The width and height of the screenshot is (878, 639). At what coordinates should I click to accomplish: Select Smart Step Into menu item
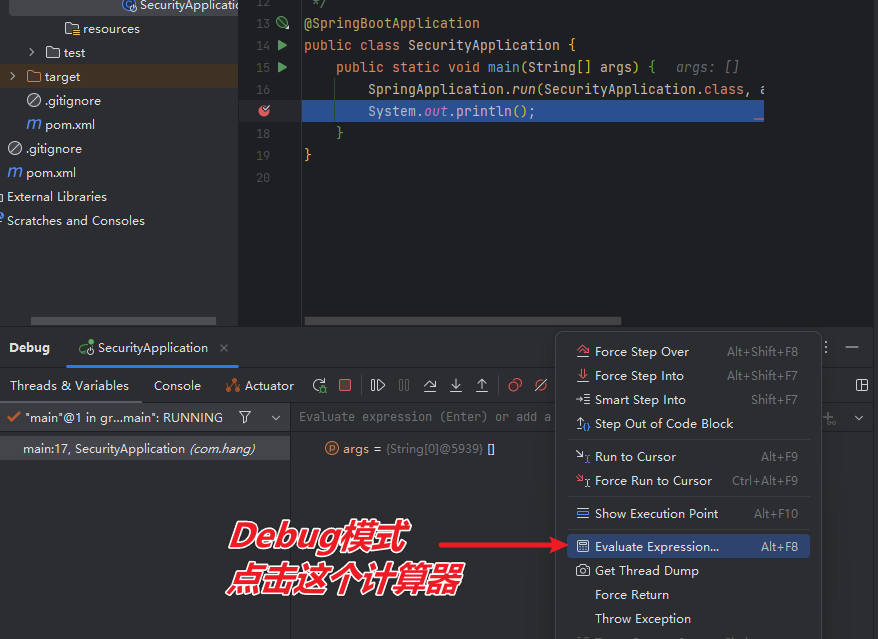(688, 400)
